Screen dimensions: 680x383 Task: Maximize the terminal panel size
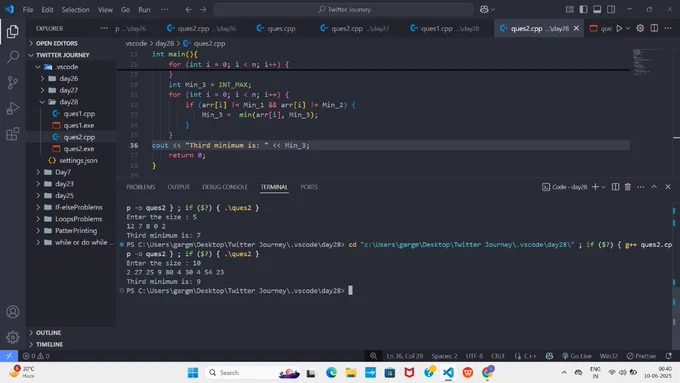click(654, 187)
